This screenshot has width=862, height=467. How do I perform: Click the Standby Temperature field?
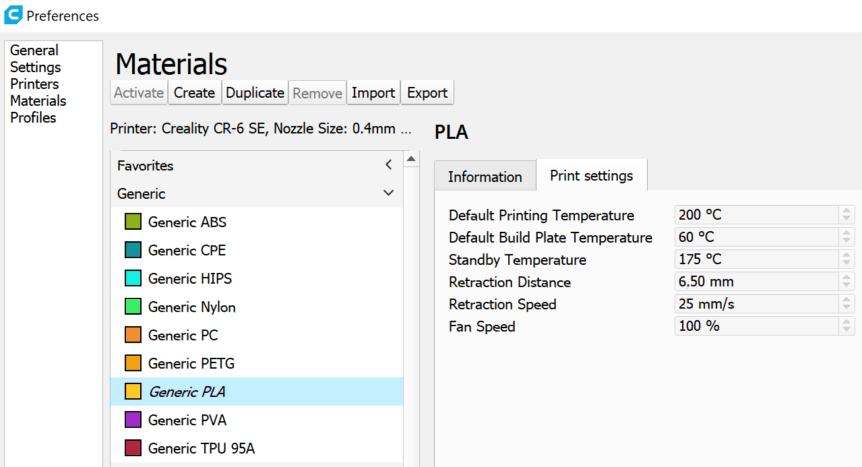[757, 259]
